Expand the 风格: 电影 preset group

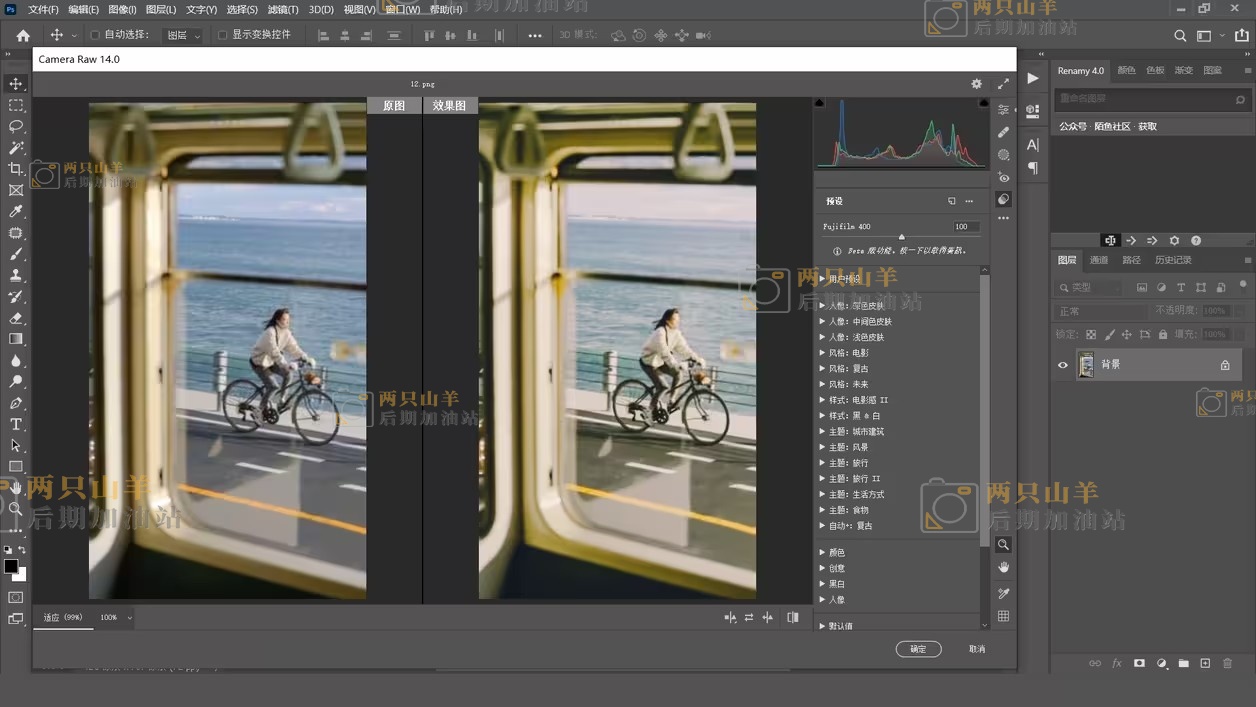[823, 353]
